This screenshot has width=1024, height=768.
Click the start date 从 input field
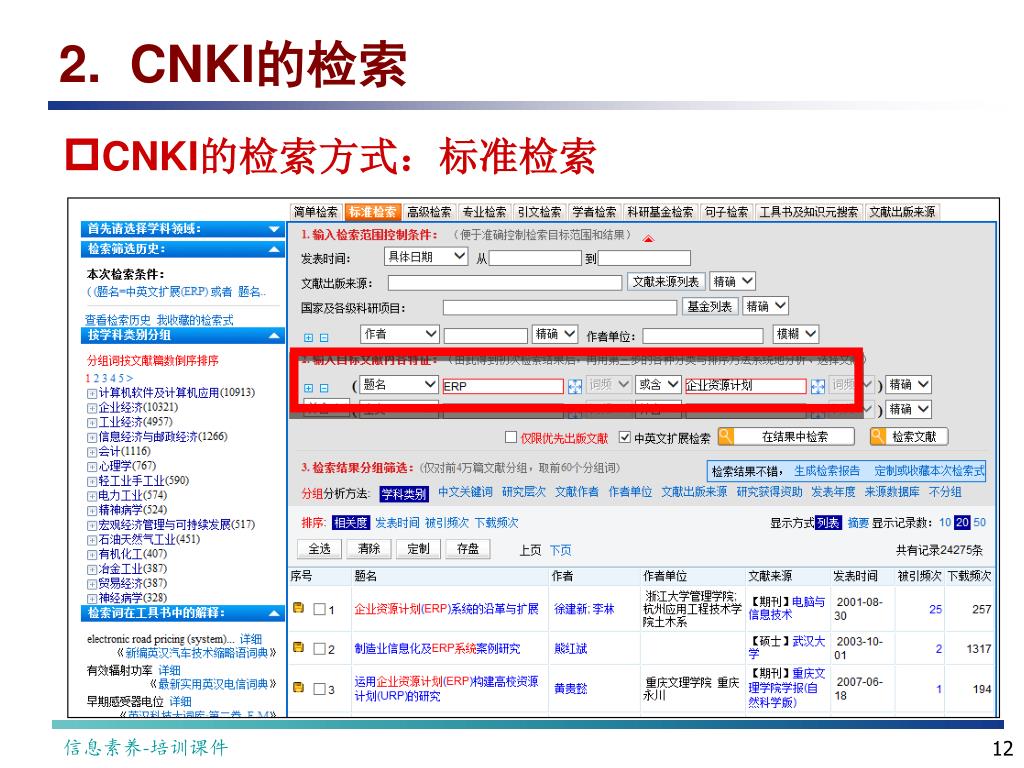tap(535, 258)
